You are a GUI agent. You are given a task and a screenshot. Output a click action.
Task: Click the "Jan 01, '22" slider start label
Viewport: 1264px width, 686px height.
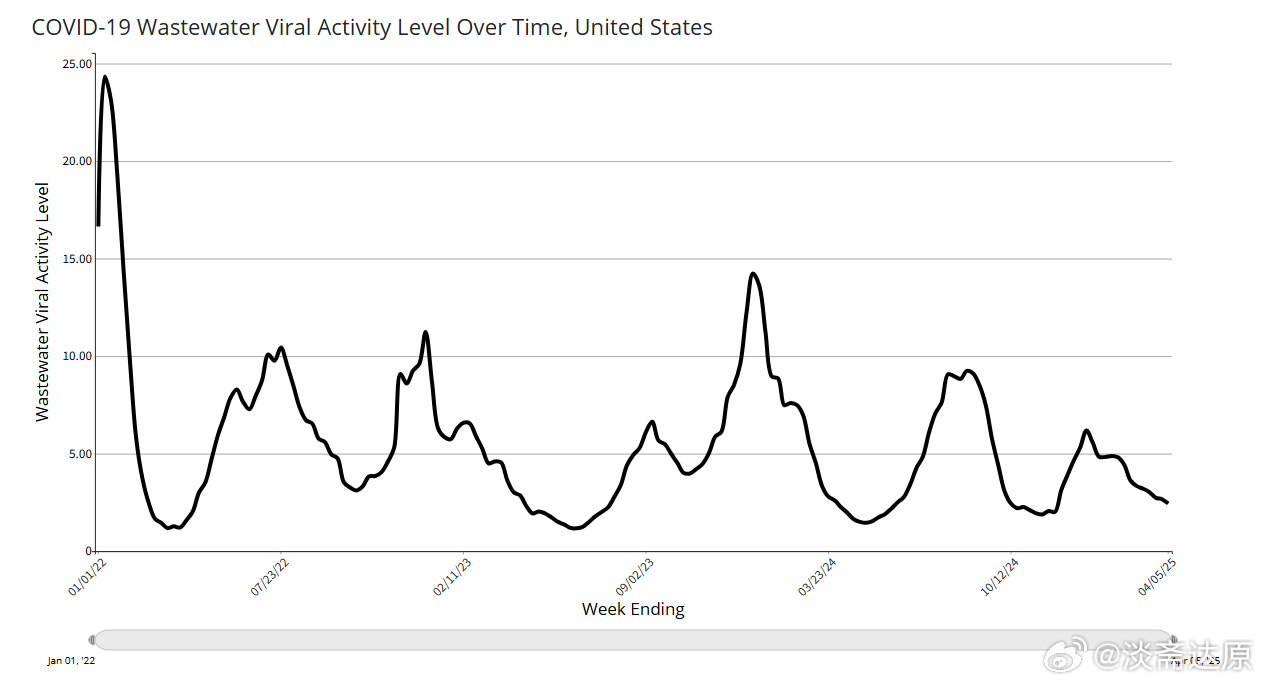point(71,660)
